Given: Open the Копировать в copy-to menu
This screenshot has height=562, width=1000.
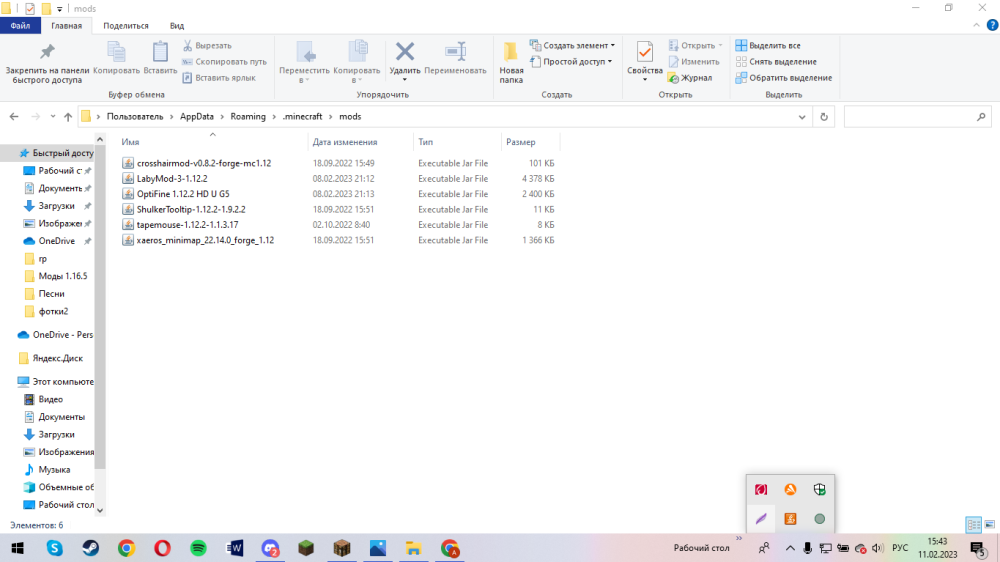Looking at the screenshot, I should click(357, 63).
